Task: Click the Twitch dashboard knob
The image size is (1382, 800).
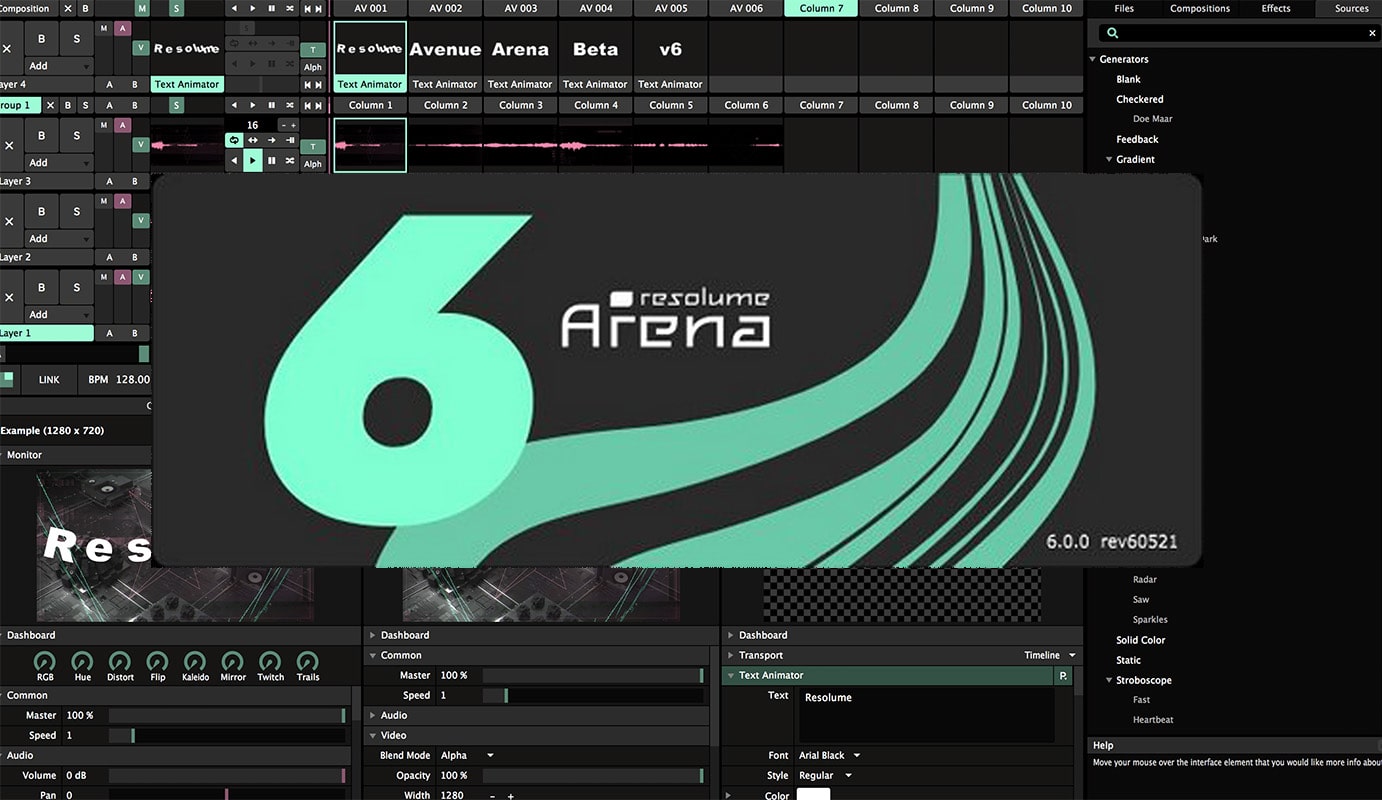Action: (x=270, y=662)
